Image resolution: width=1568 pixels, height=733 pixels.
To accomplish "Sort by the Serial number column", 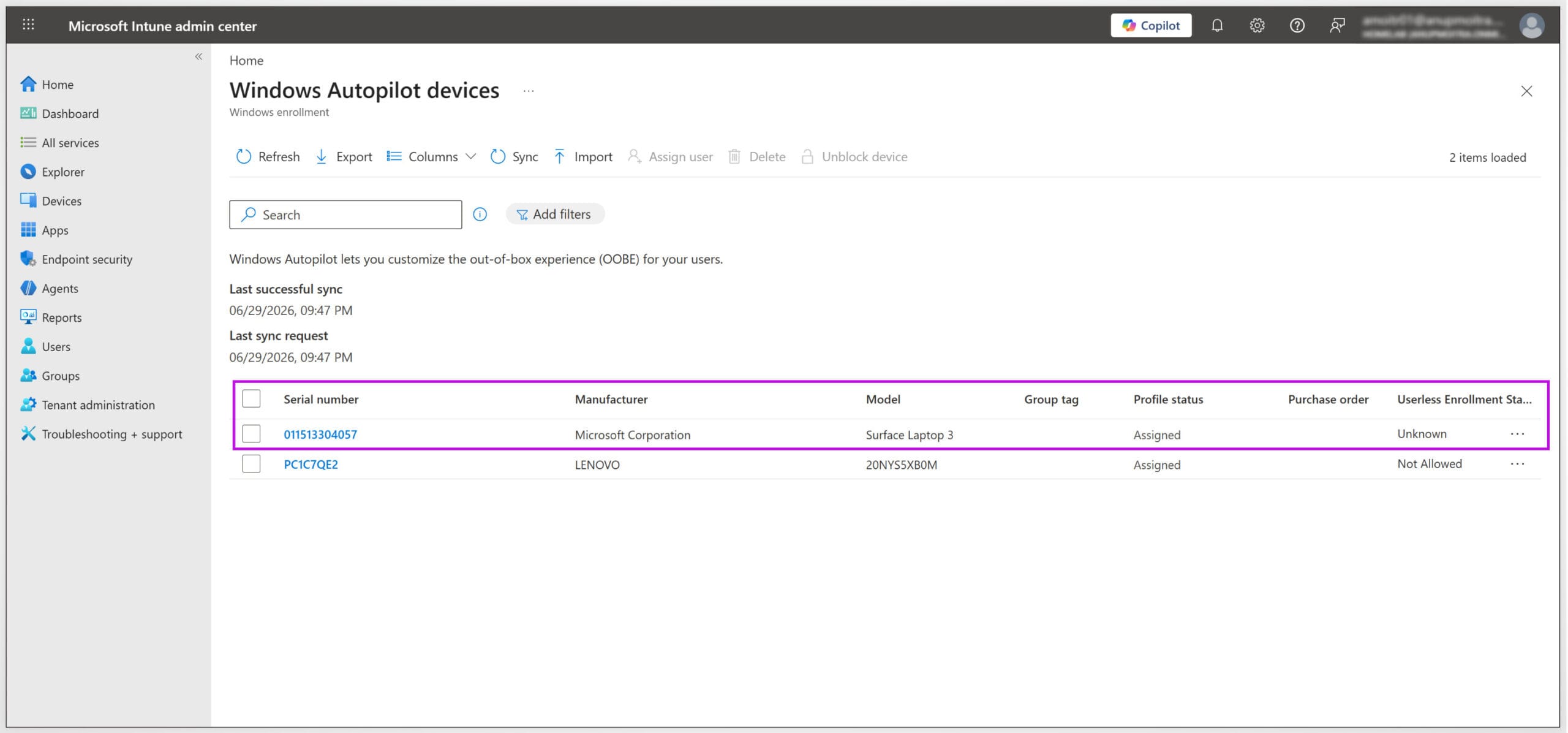I will [321, 400].
